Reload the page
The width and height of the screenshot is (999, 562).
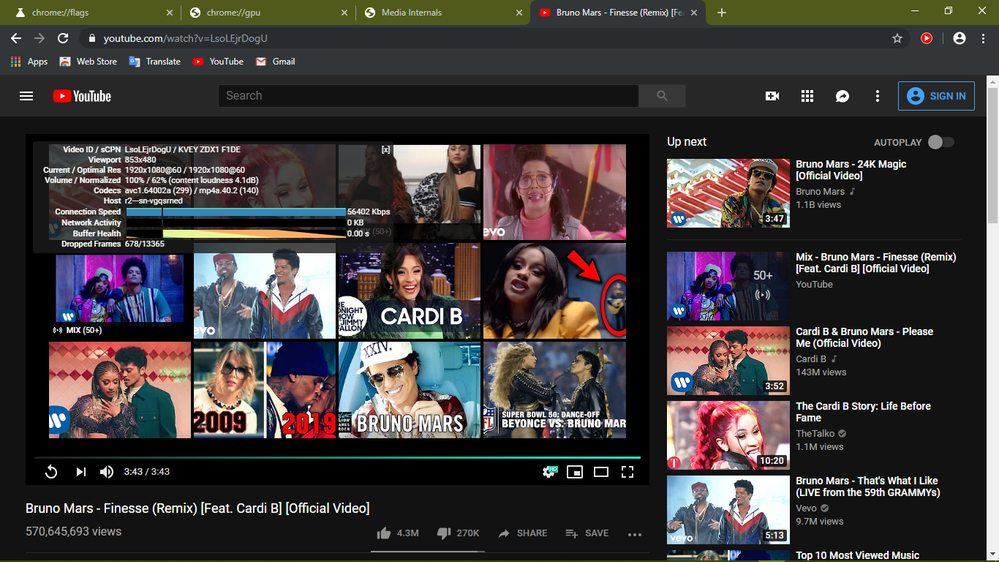point(62,38)
